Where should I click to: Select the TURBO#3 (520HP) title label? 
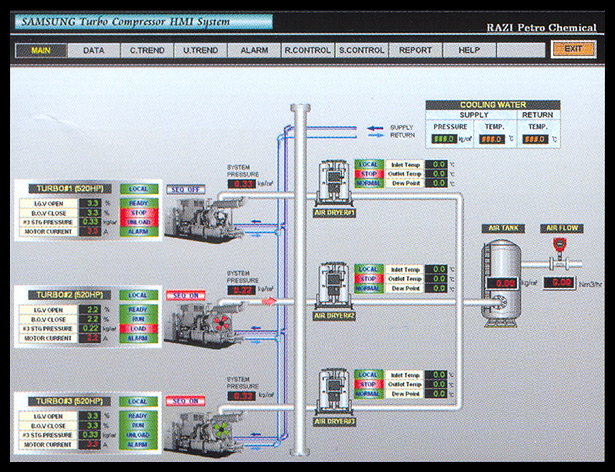69,401
